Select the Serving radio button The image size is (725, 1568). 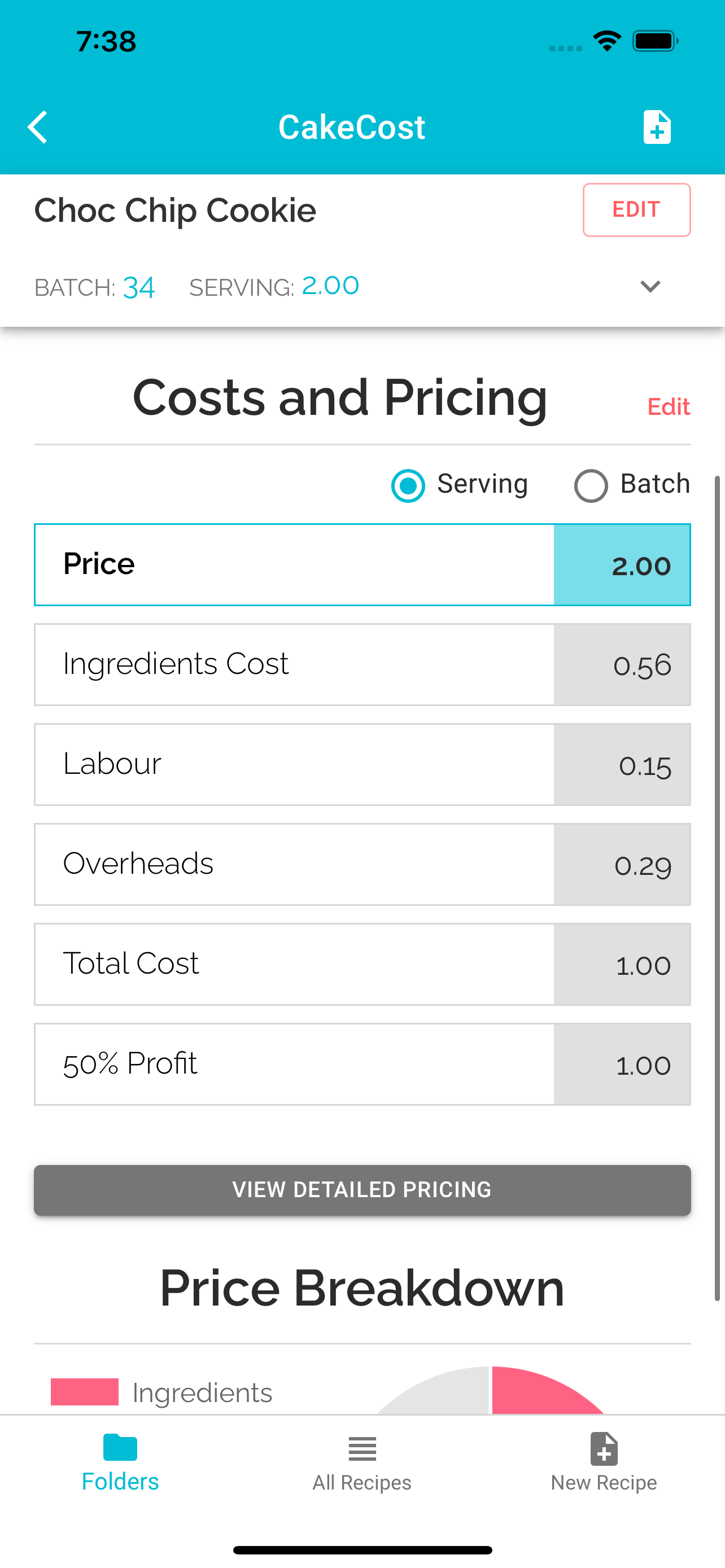coord(408,486)
